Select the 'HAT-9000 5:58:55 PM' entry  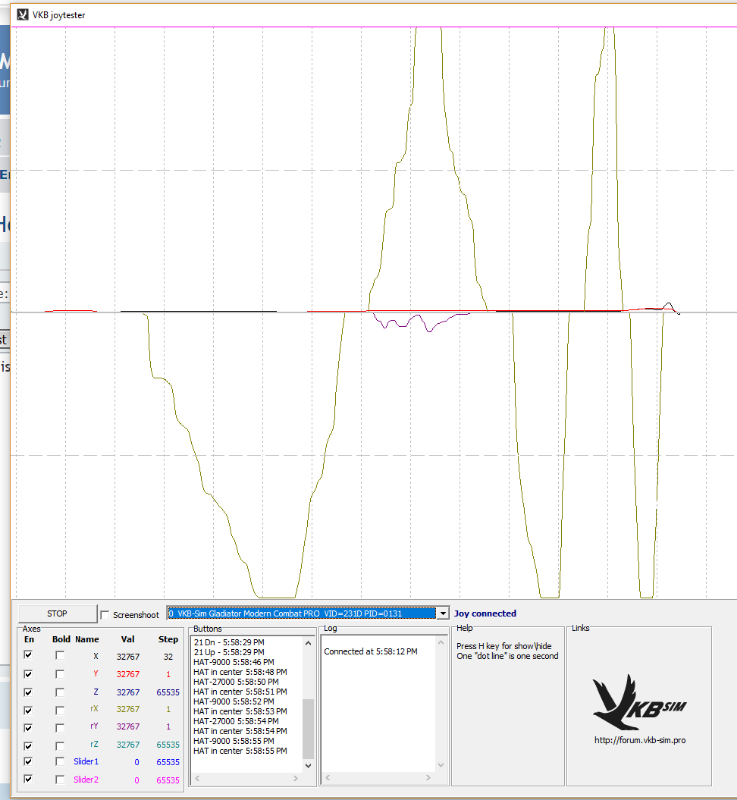234,741
